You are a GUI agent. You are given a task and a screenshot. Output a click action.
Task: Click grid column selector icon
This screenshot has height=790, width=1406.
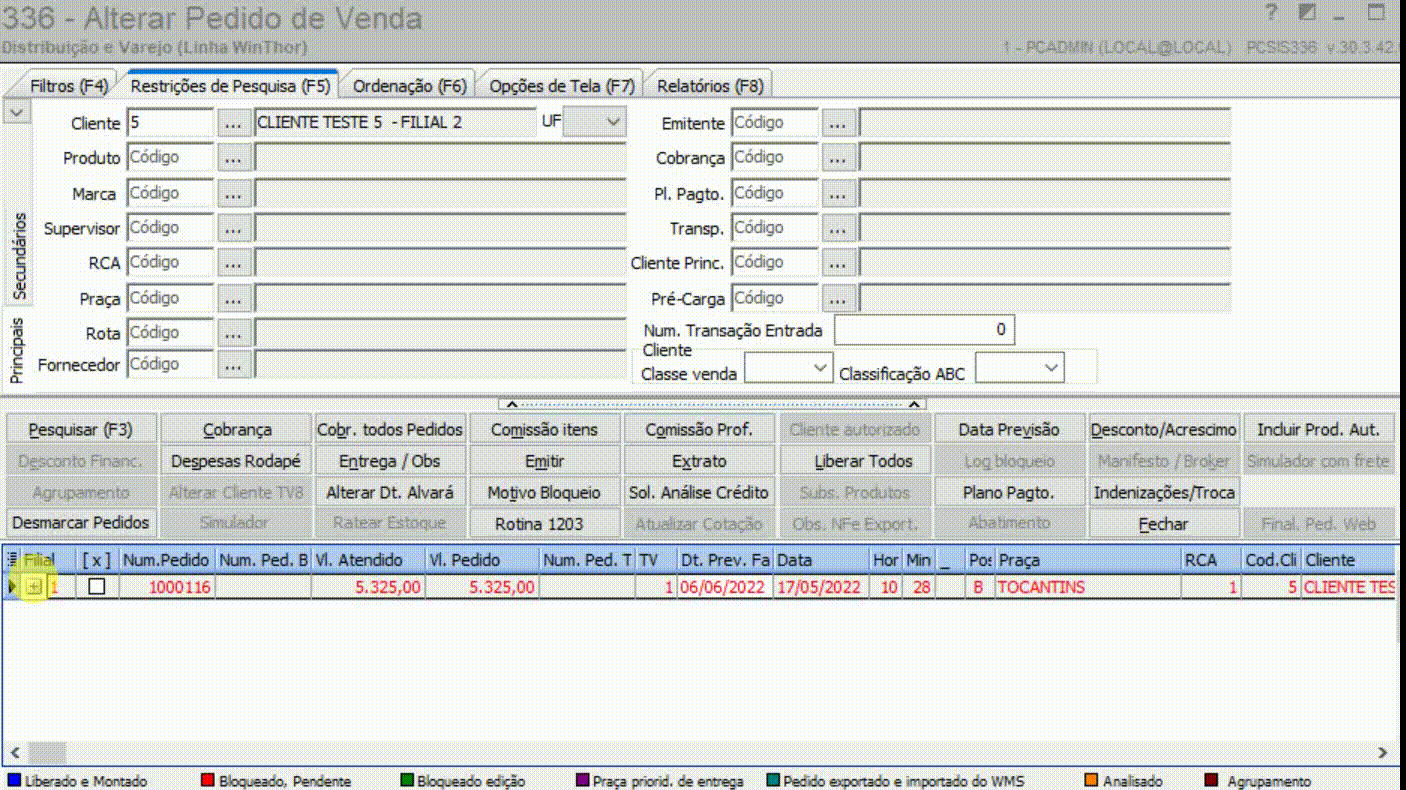coord(11,560)
